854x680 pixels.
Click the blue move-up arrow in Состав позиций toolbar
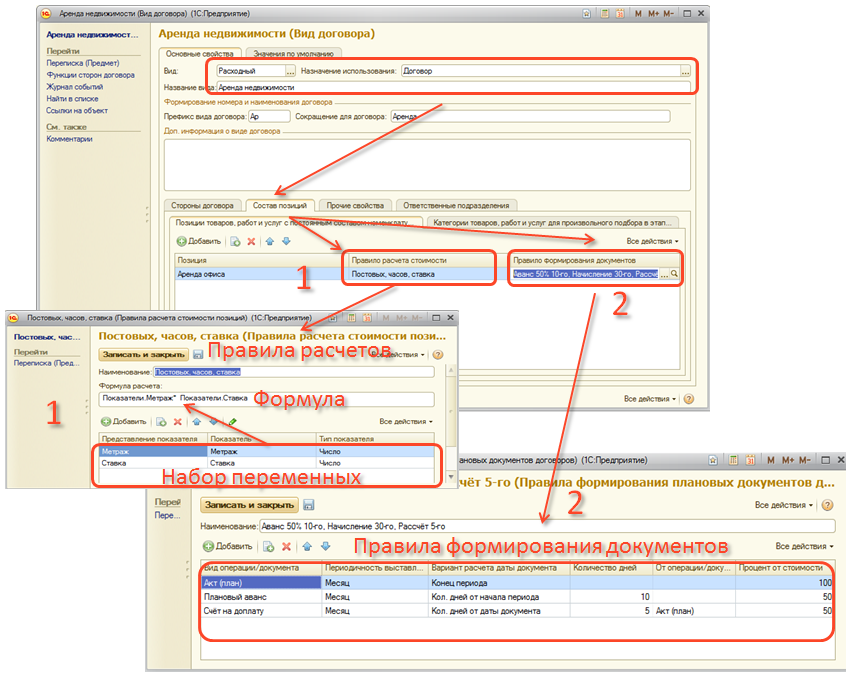tap(270, 241)
